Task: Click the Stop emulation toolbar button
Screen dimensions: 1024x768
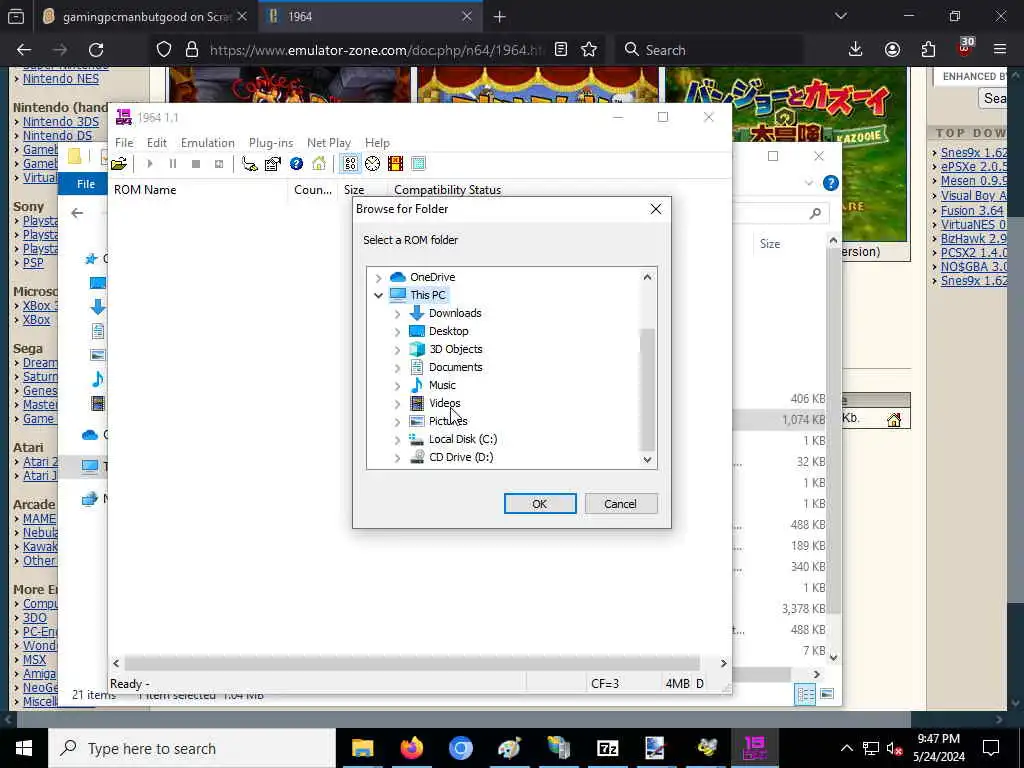Action: pyautogui.click(x=195, y=164)
